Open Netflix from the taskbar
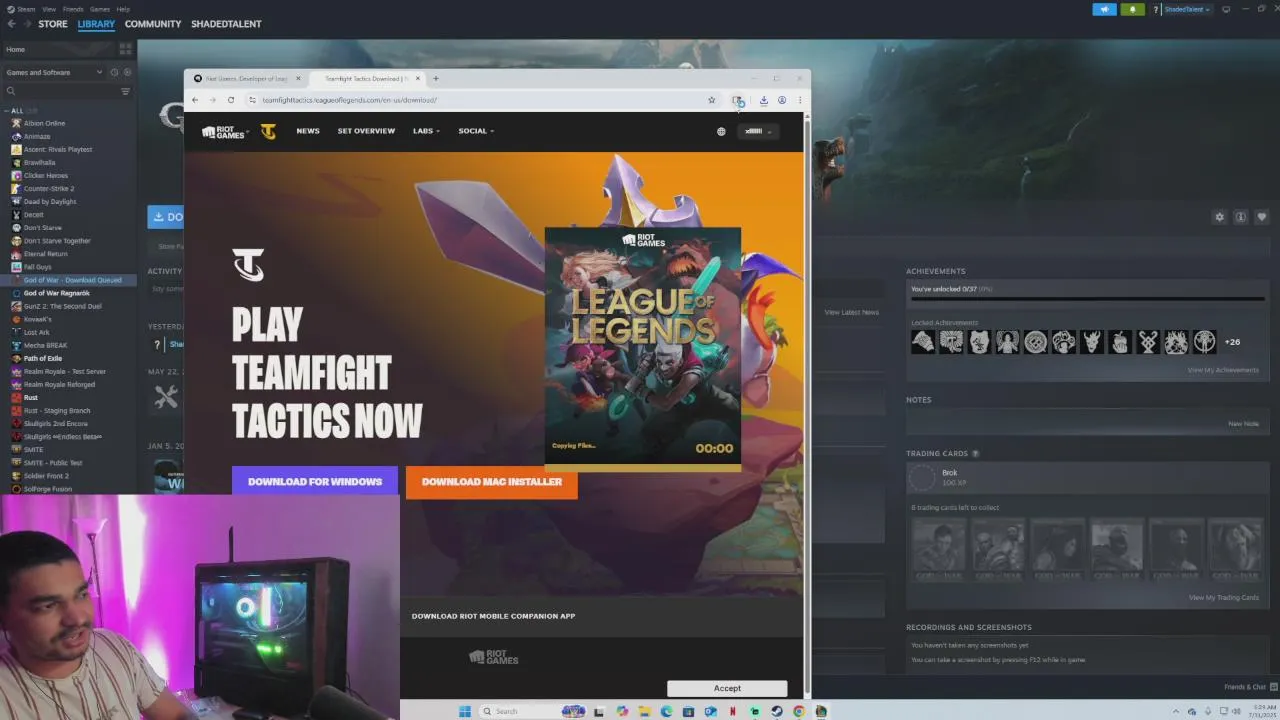The width and height of the screenshot is (1280, 720). click(x=733, y=711)
